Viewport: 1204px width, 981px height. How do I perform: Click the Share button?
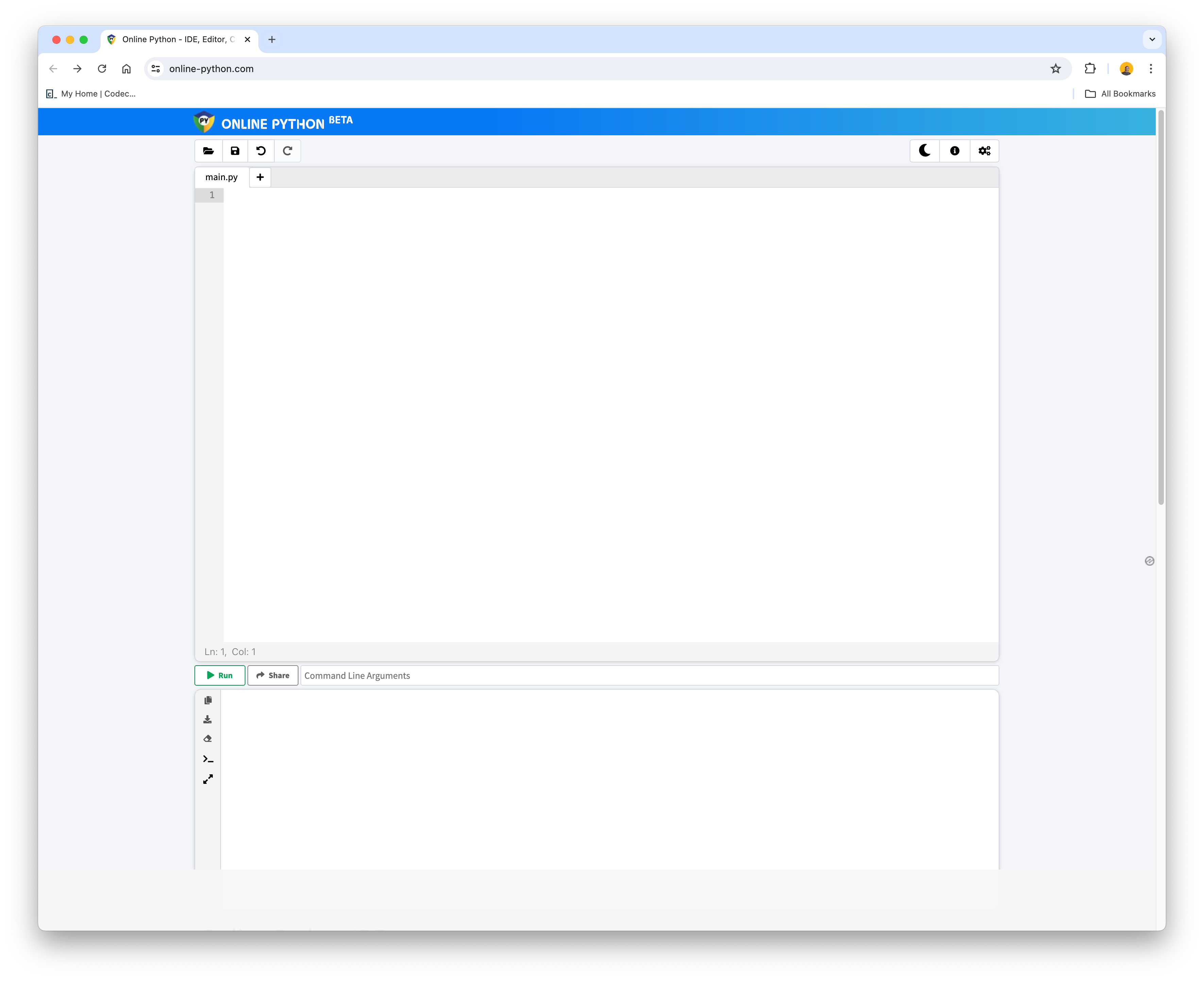(x=273, y=675)
